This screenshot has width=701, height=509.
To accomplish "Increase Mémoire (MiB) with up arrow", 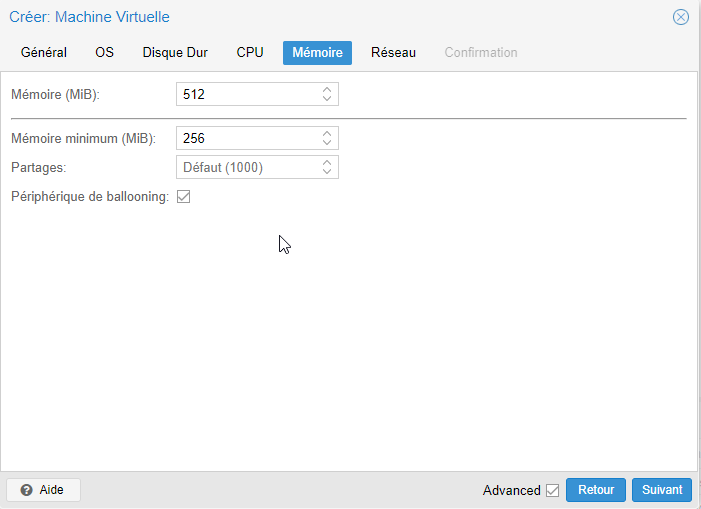I will tap(327, 89).
